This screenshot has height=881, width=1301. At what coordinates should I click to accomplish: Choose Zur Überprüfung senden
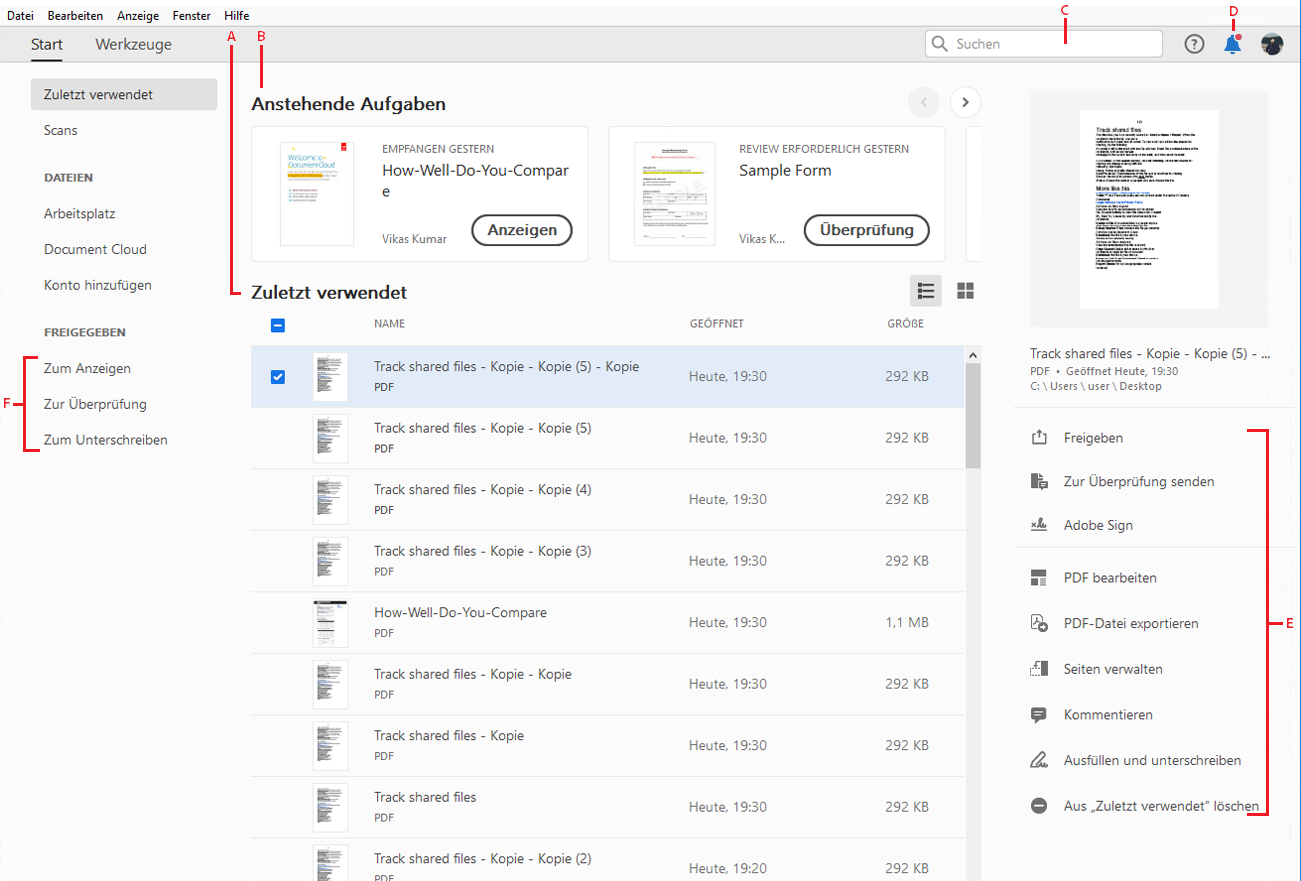point(1139,481)
